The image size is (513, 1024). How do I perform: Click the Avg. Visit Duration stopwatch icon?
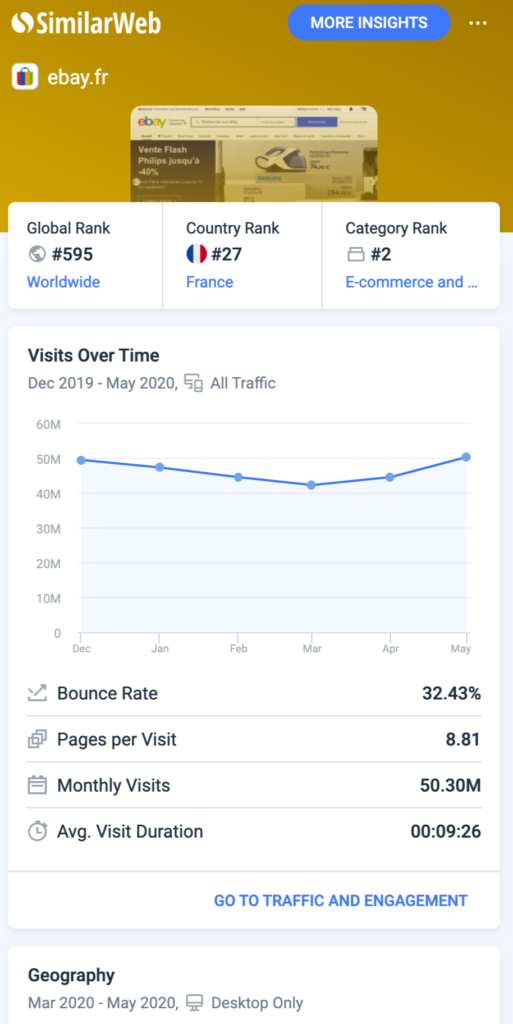pos(37,831)
